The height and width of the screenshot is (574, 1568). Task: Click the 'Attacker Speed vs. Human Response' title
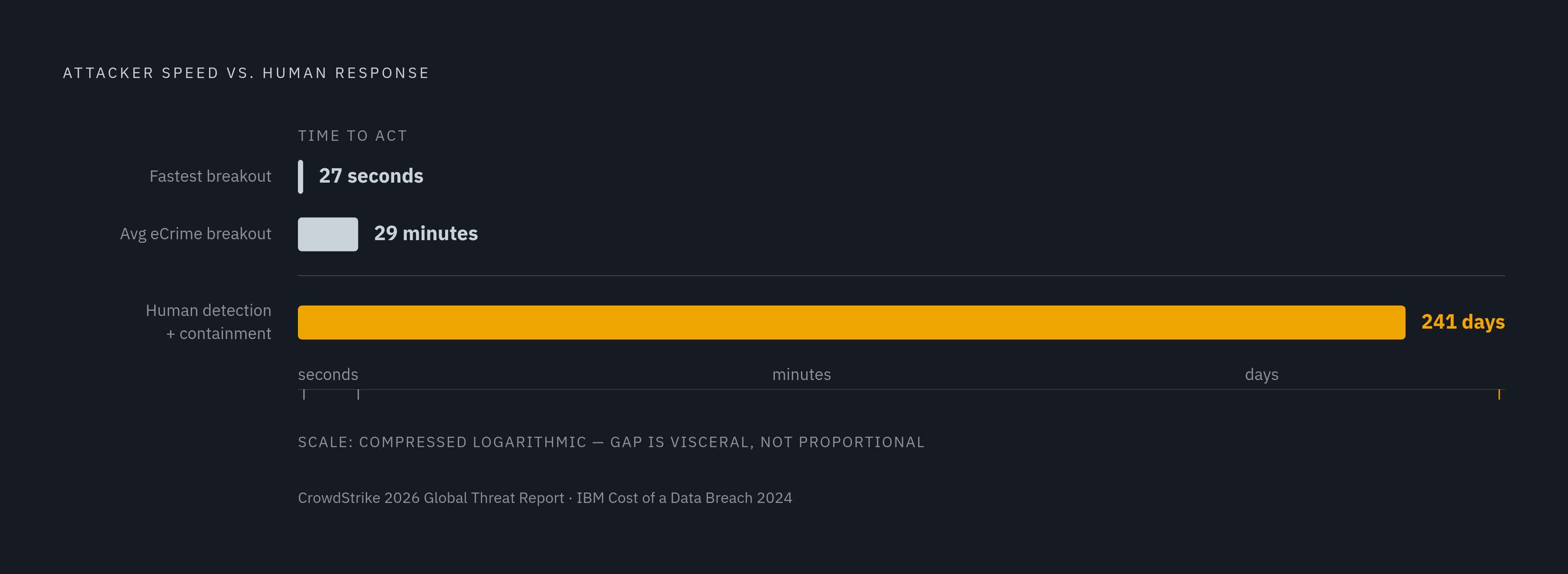point(246,73)
